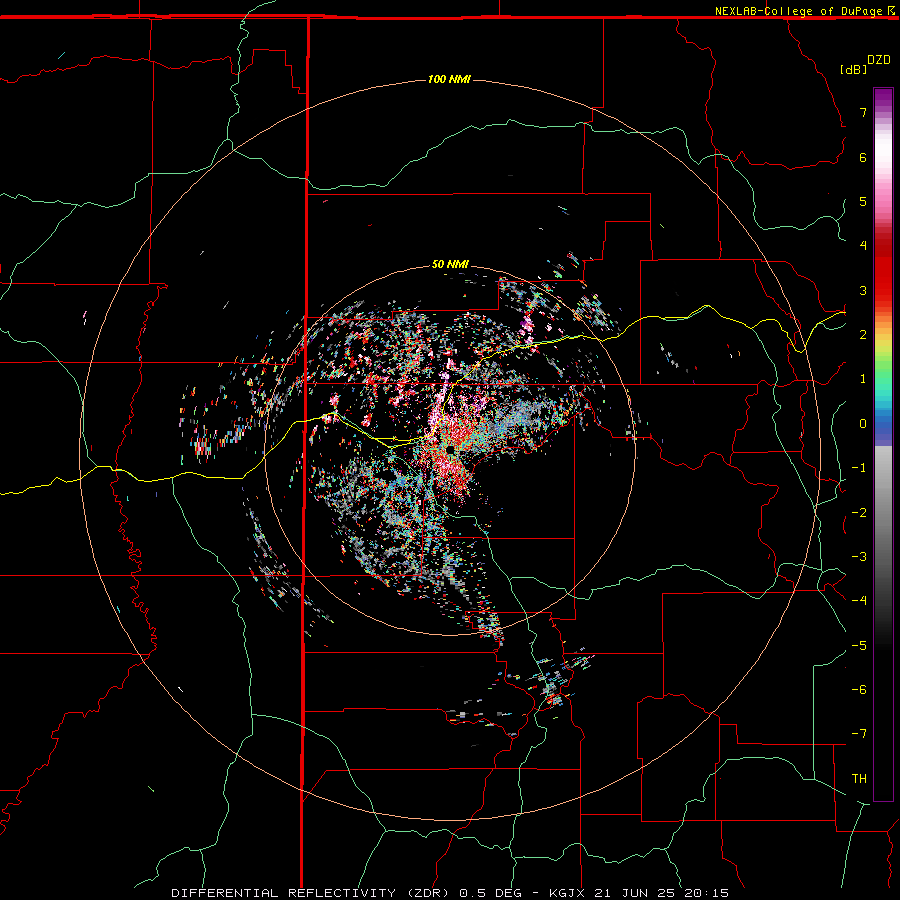Click scale value -6 on the legend
Viewport: 900px width, 900px height.
click(859, 690)
